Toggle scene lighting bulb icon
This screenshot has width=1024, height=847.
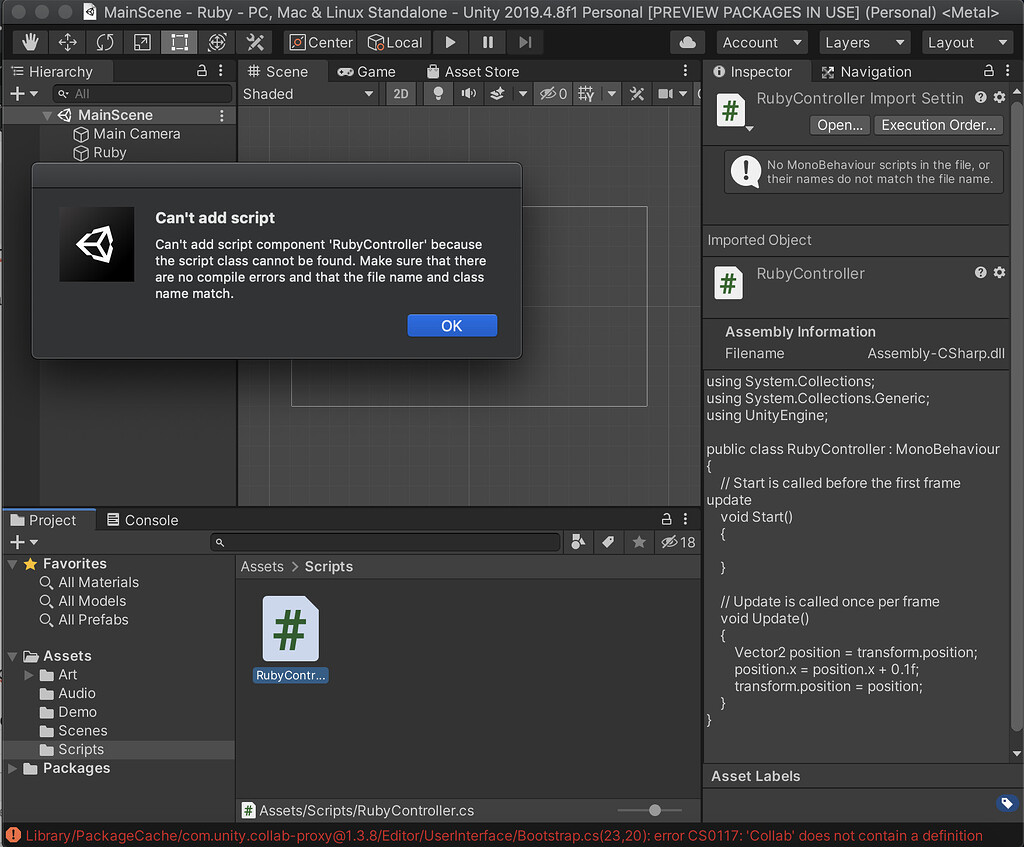pyautogui.click(x=437, y=94)
